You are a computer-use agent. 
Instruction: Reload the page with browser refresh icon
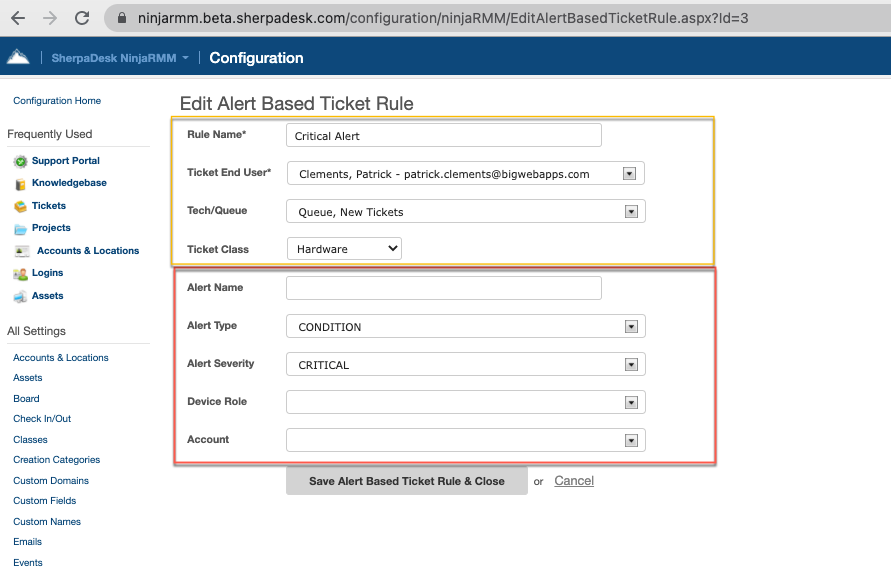coord(82,18)
